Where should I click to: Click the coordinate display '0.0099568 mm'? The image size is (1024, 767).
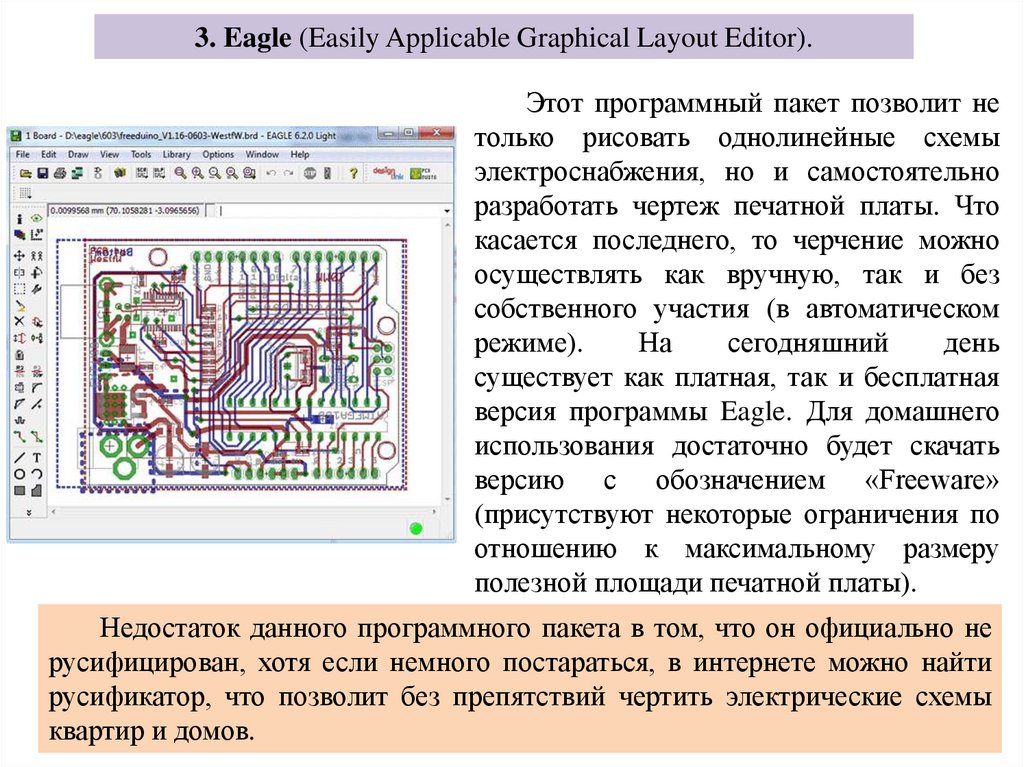[x=125, y=210]
